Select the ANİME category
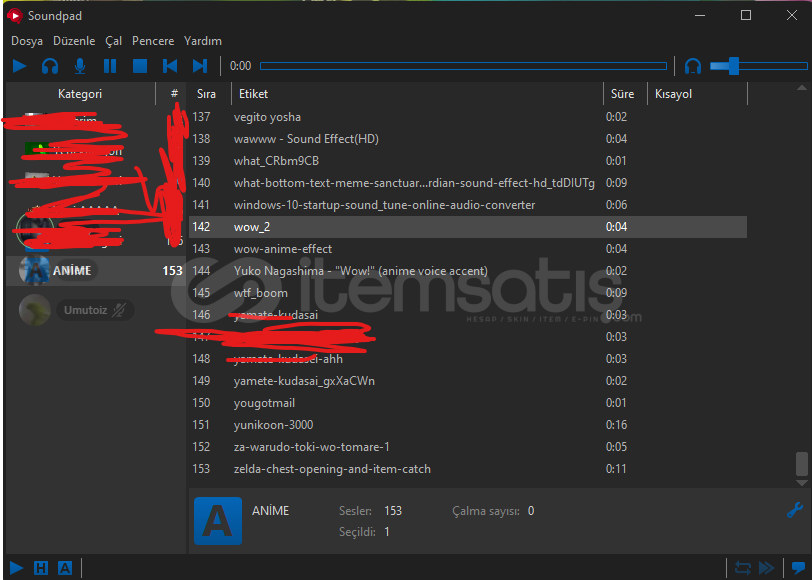 [x=96, y=271]
